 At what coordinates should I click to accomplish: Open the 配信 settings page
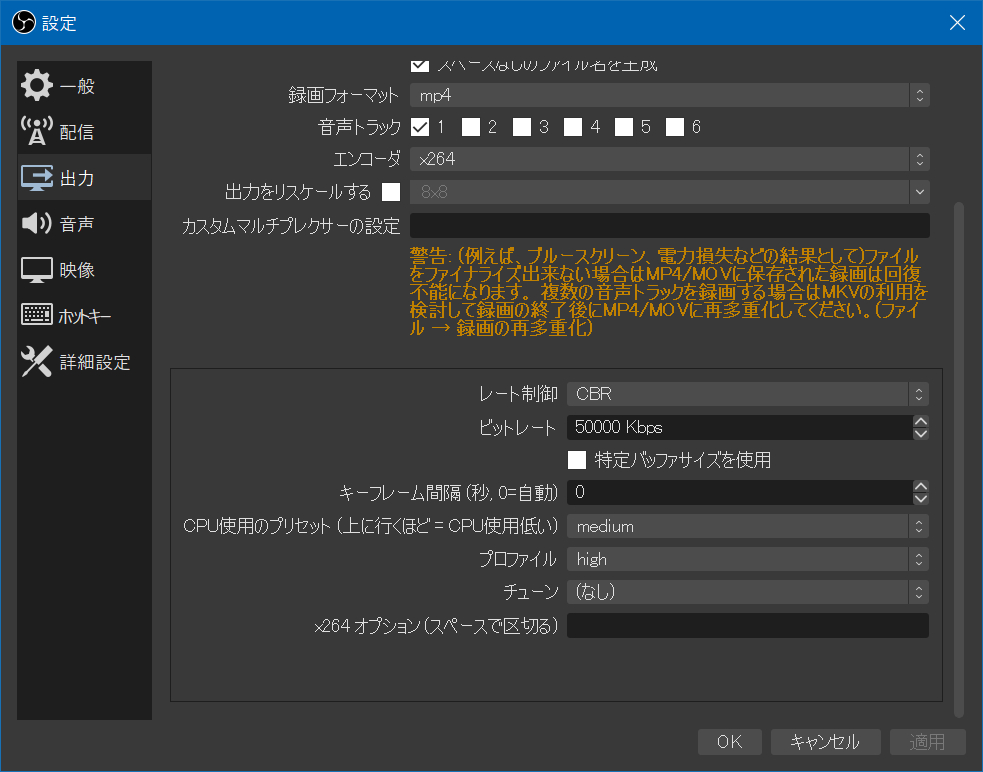click(84, 131)
